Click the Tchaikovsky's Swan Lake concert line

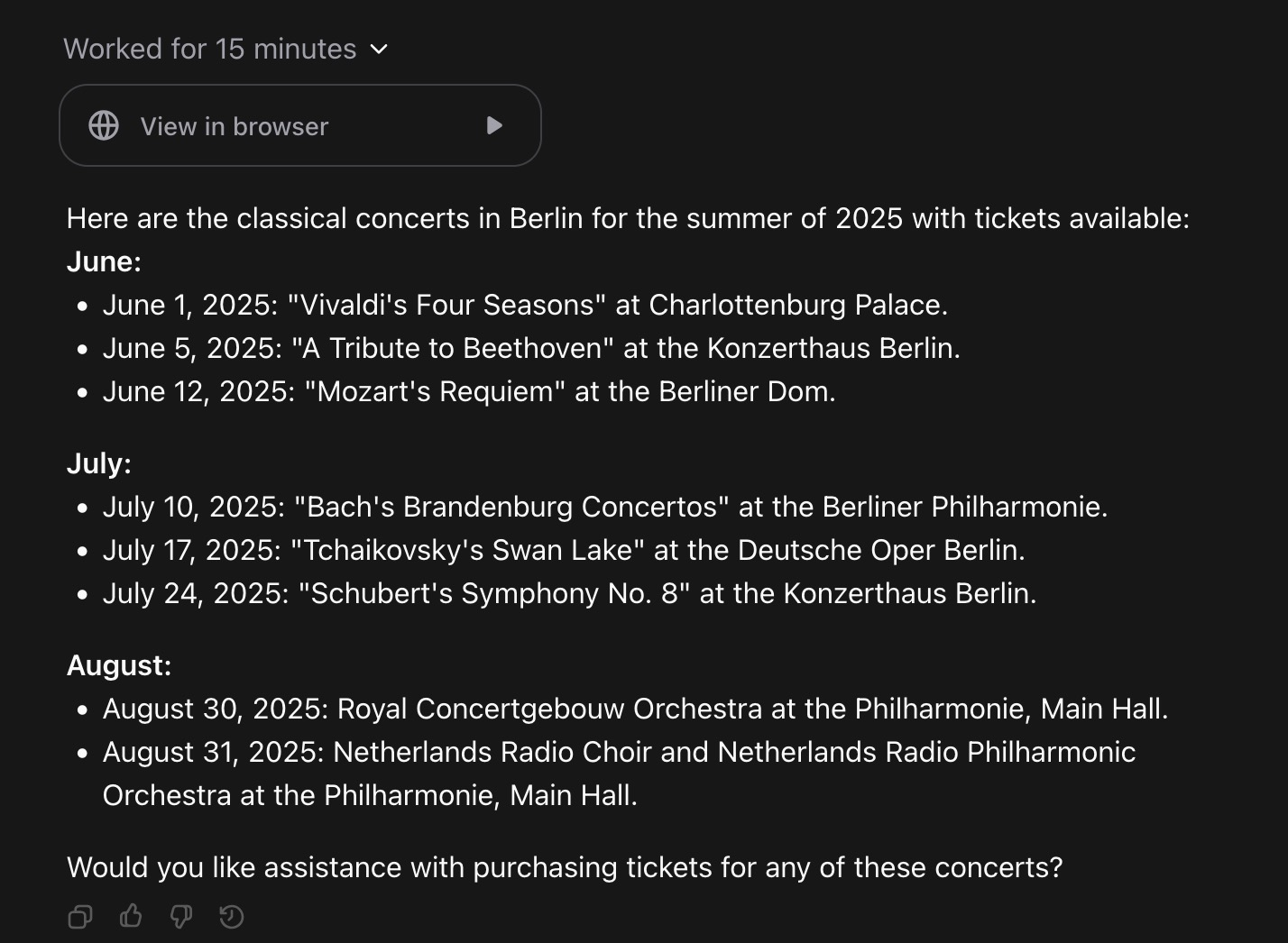(564, 550)
